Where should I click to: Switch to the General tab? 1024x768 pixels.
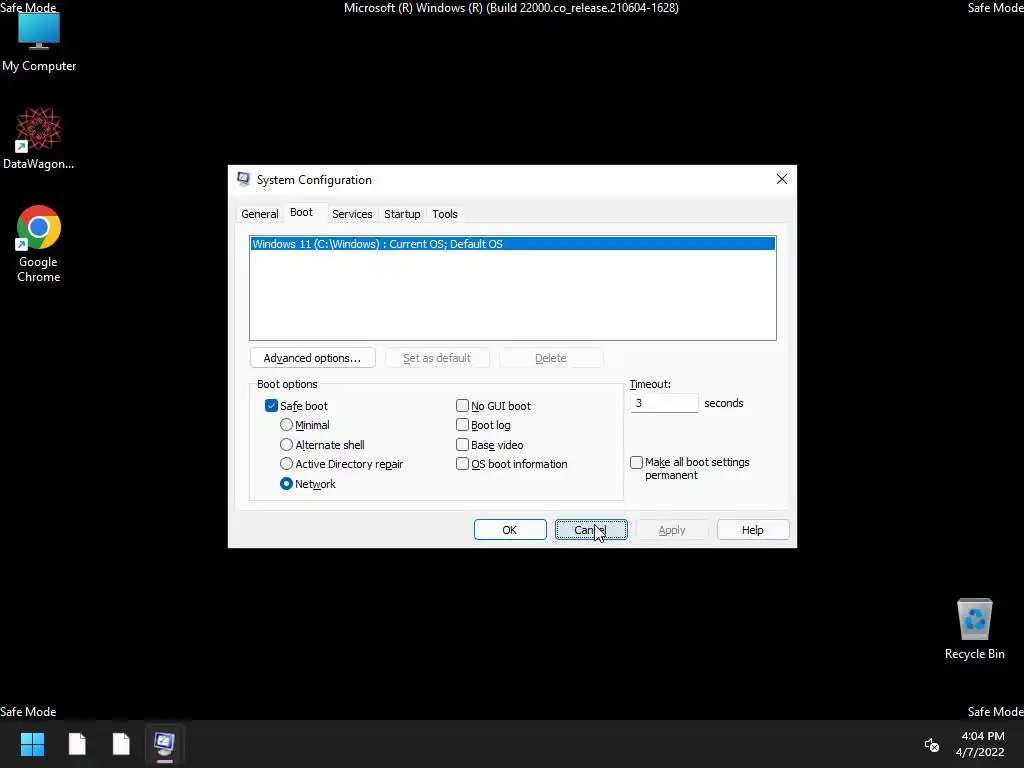pos(259,214)
